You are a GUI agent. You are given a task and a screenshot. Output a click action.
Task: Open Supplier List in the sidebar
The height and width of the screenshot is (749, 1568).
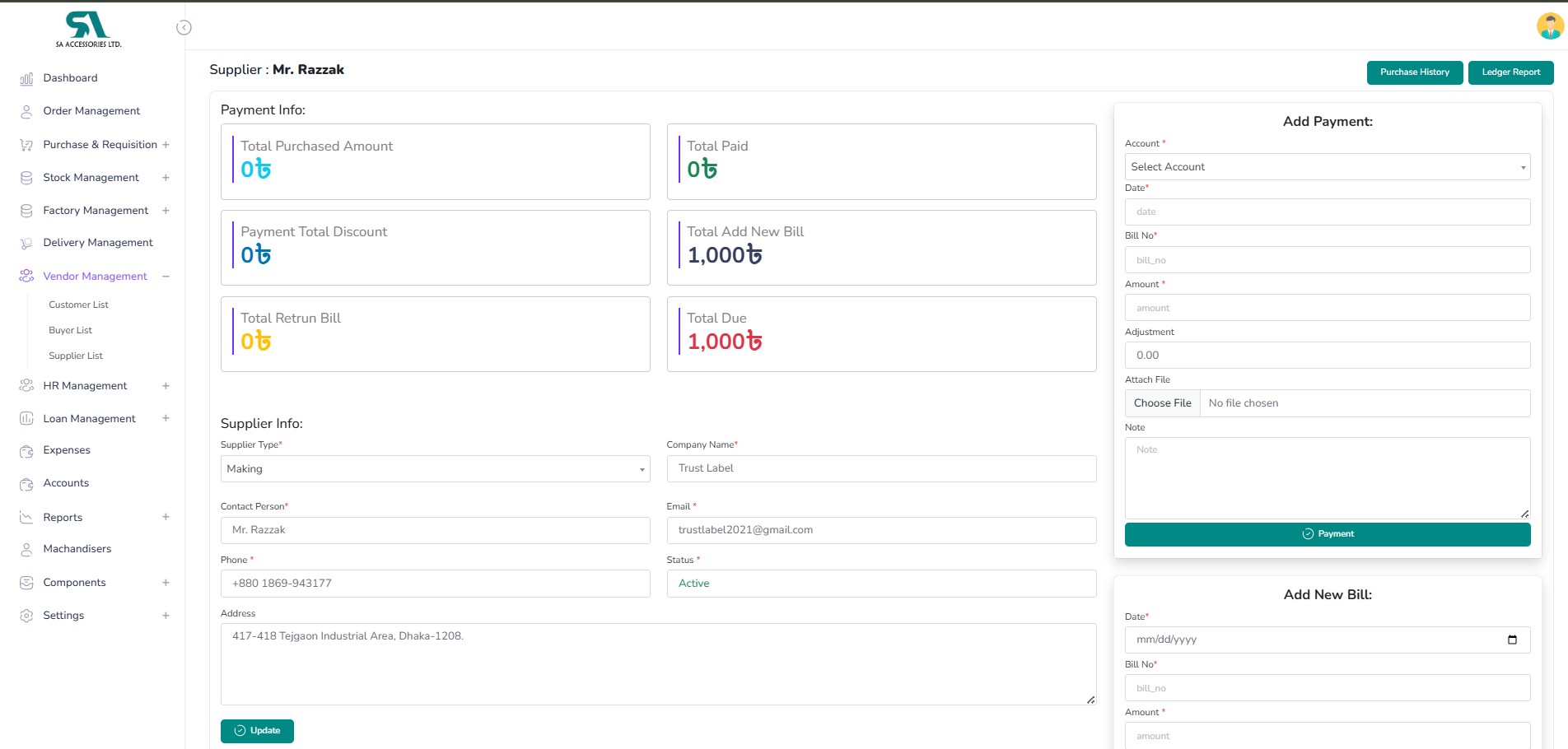(76, 356)
